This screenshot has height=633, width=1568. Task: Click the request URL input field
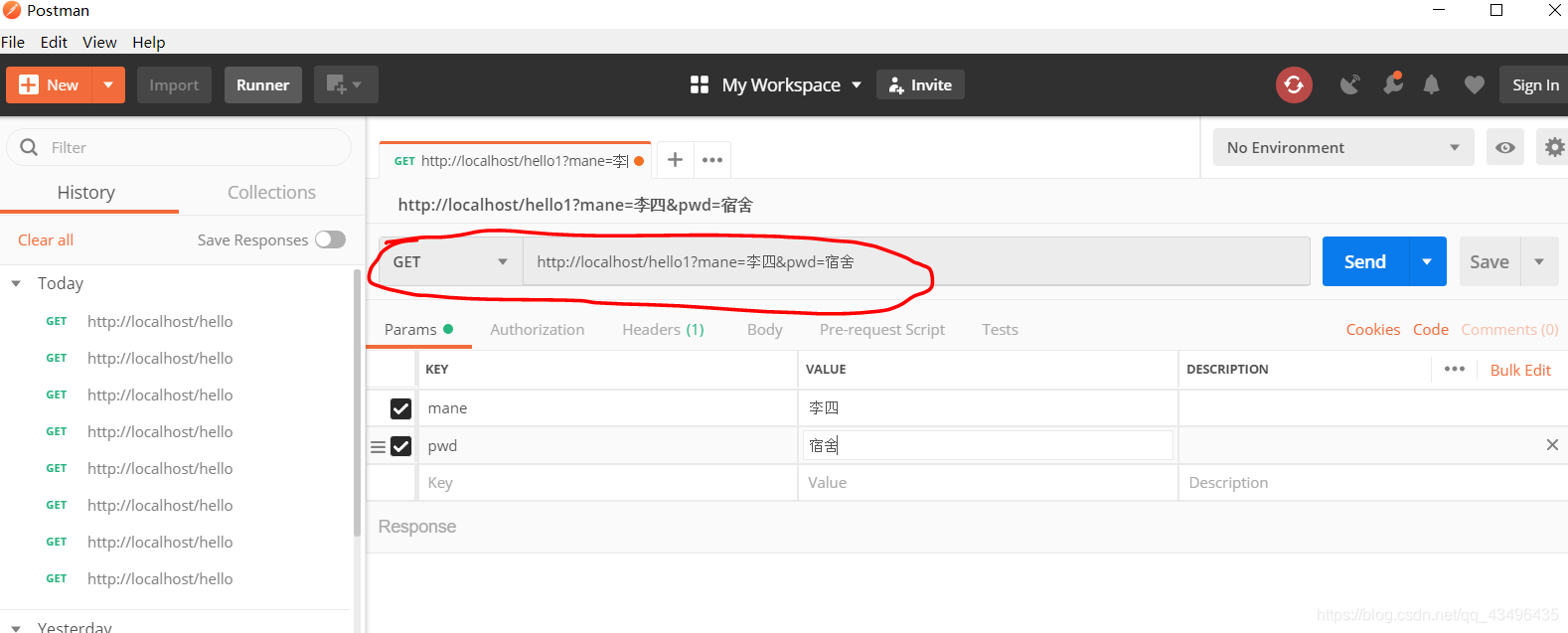[916, 261]
